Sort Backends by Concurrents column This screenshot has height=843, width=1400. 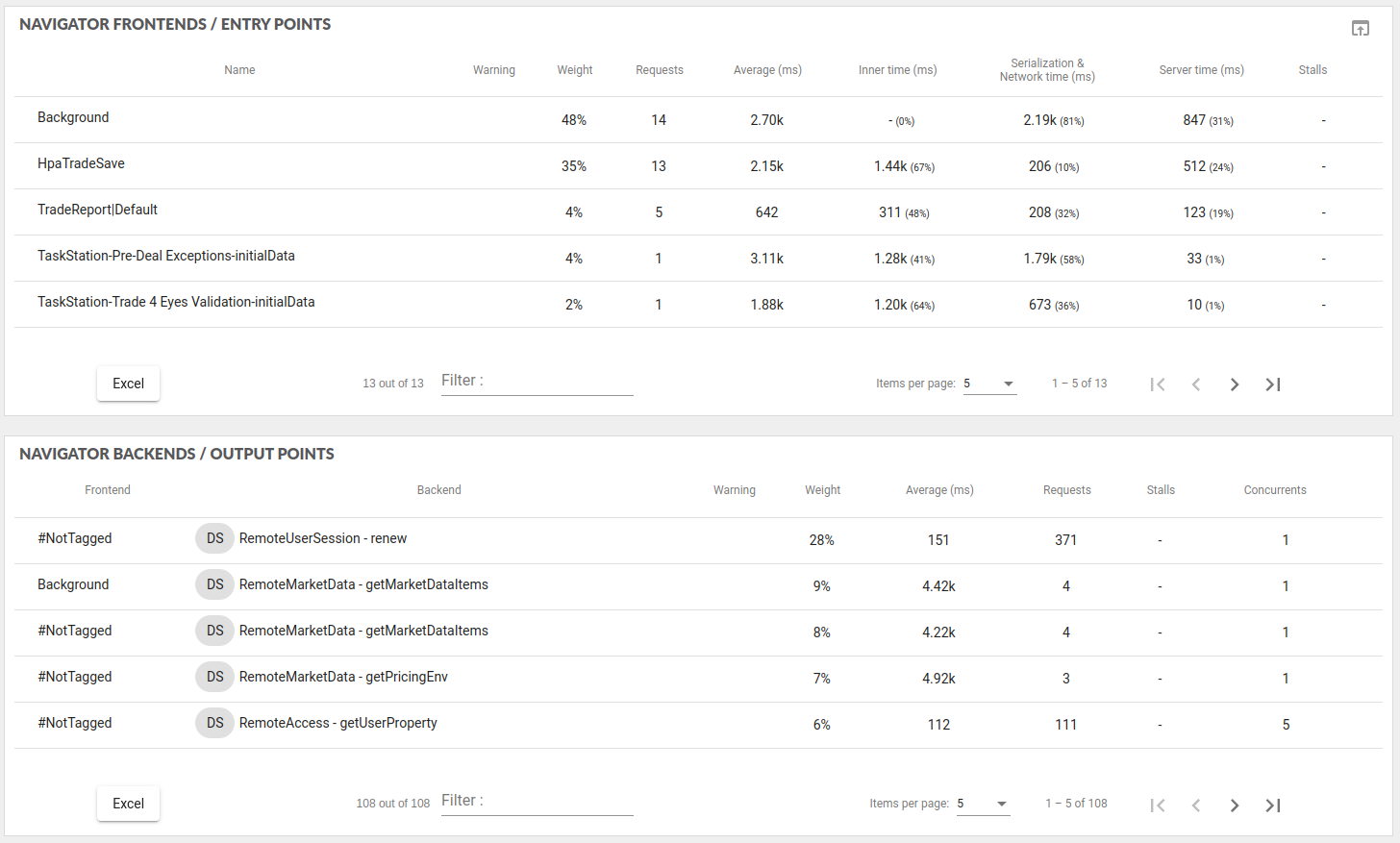(x=1275, y=490)
